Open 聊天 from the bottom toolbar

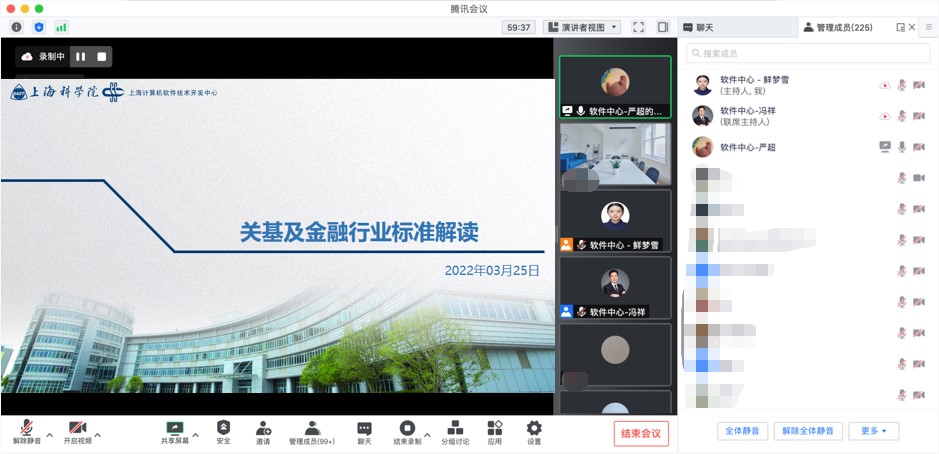point(364,432)
